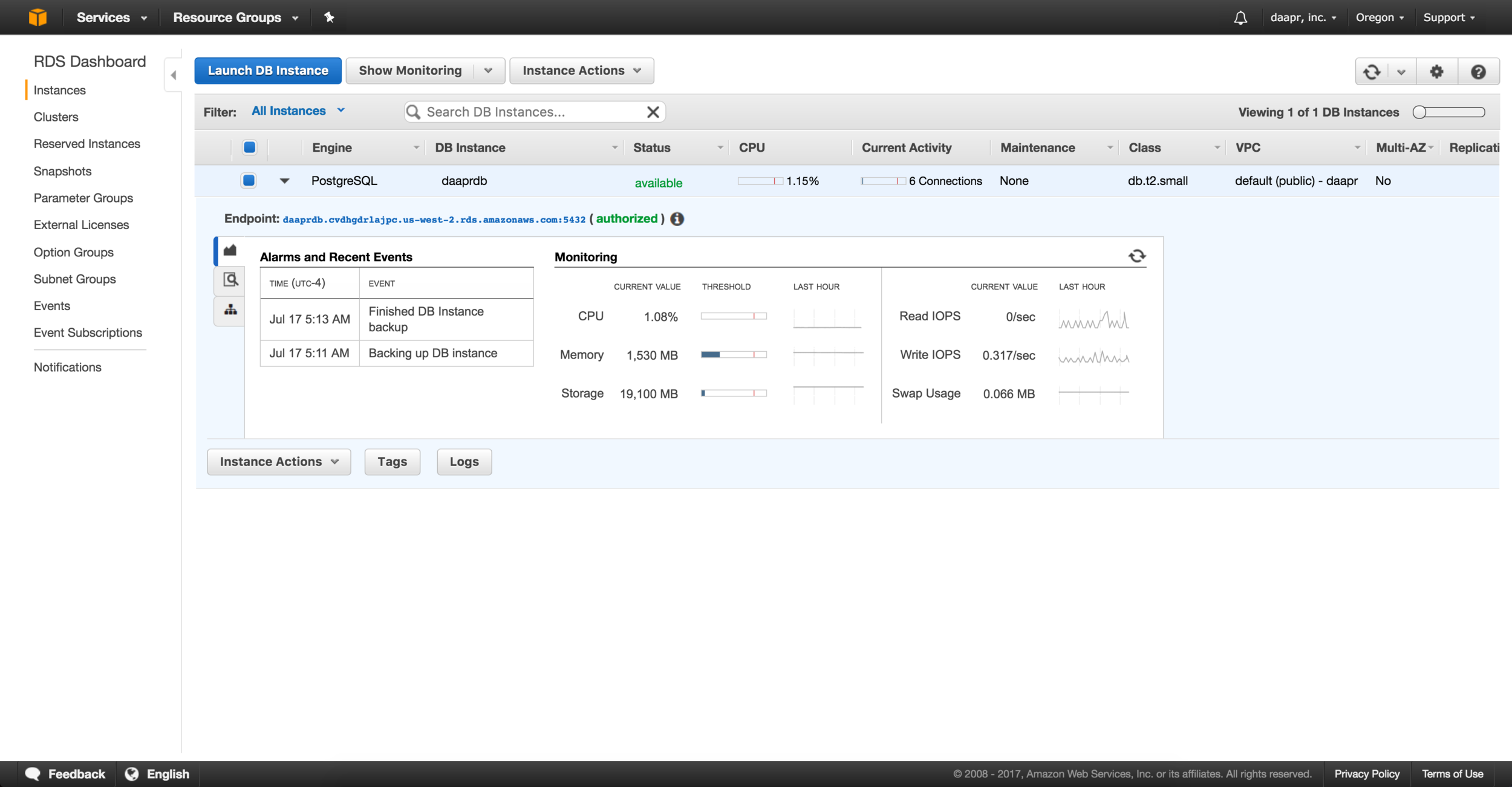
Task: Open the help question mark icon
Action: (x=1478, y=72)
